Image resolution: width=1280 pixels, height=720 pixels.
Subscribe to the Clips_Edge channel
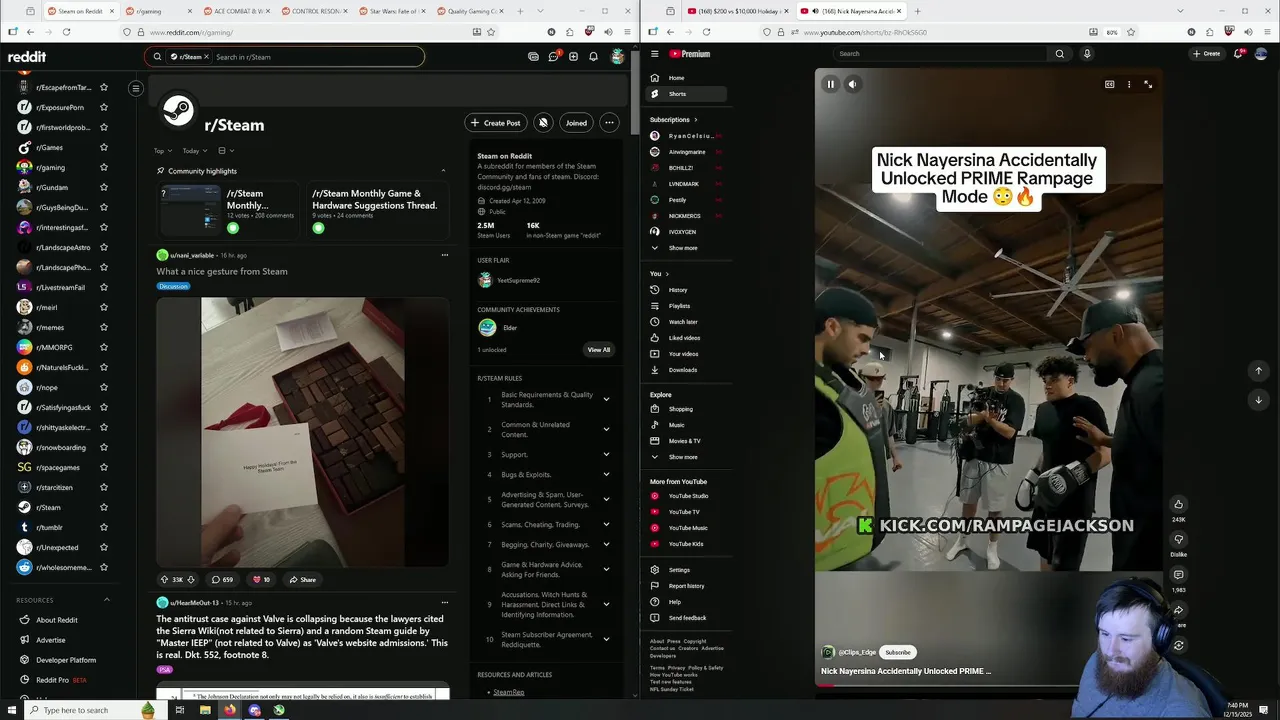(x=898, y=652)
